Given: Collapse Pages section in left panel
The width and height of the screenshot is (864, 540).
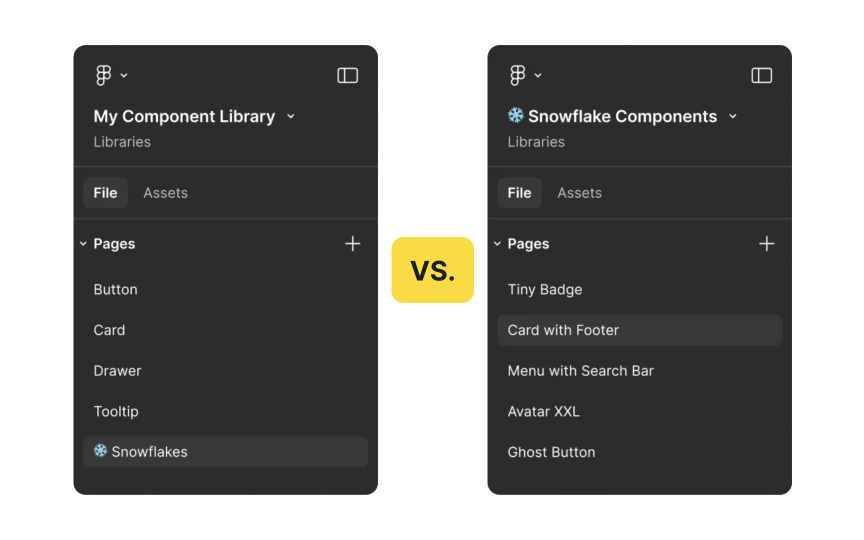Looking at the screenshot, I should pyautogui.click(x=84, y=244).
